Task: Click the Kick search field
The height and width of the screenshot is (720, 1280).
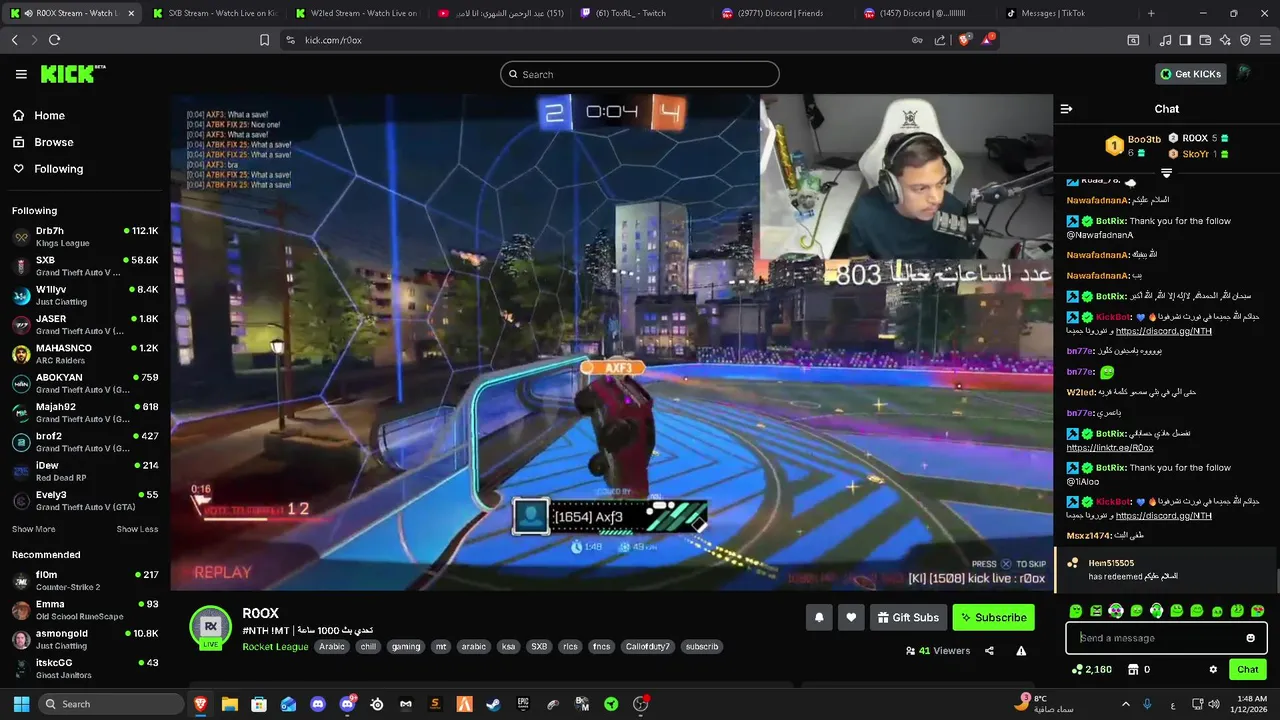Action: [640, 74]
